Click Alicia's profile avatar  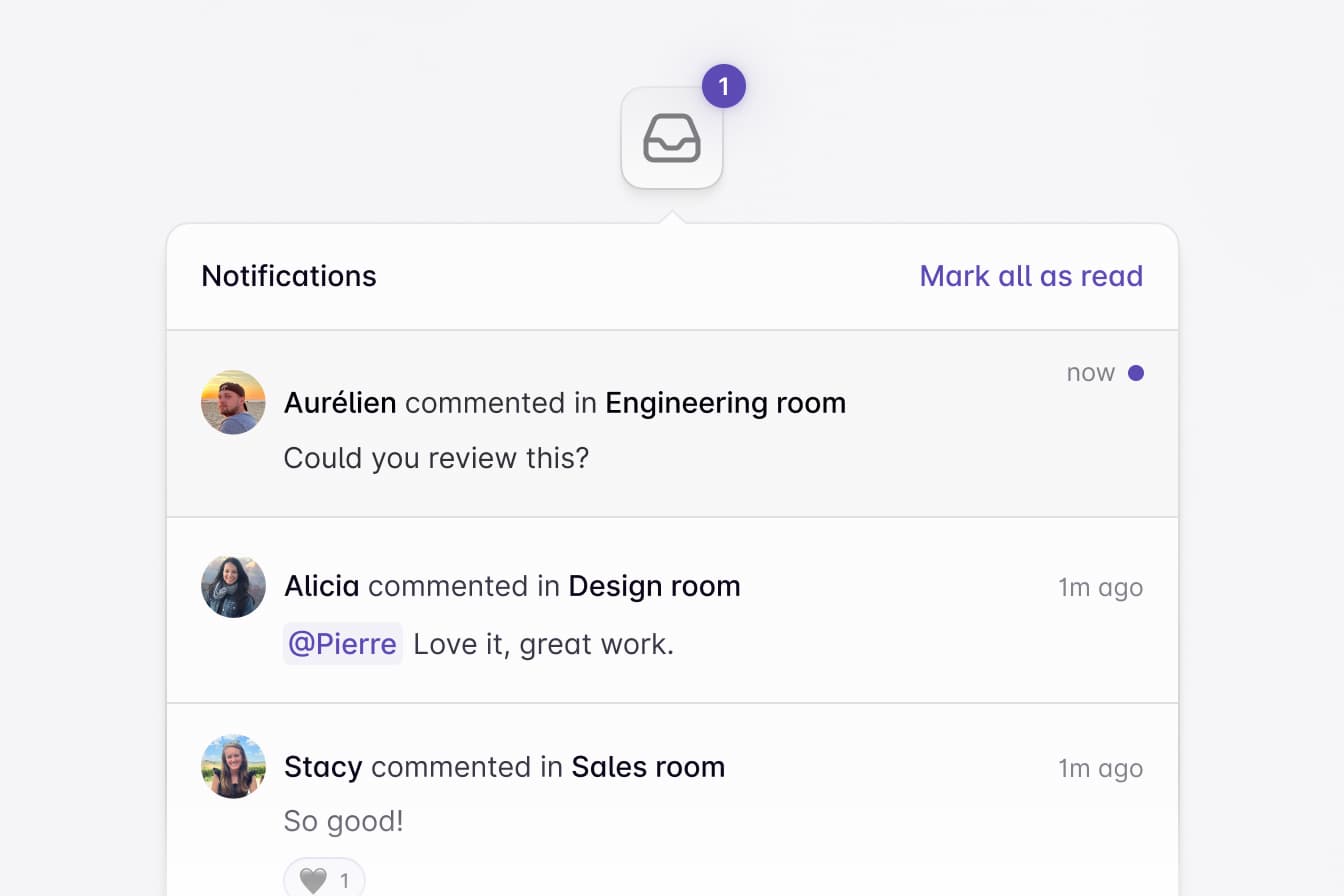tap(233, 586)
